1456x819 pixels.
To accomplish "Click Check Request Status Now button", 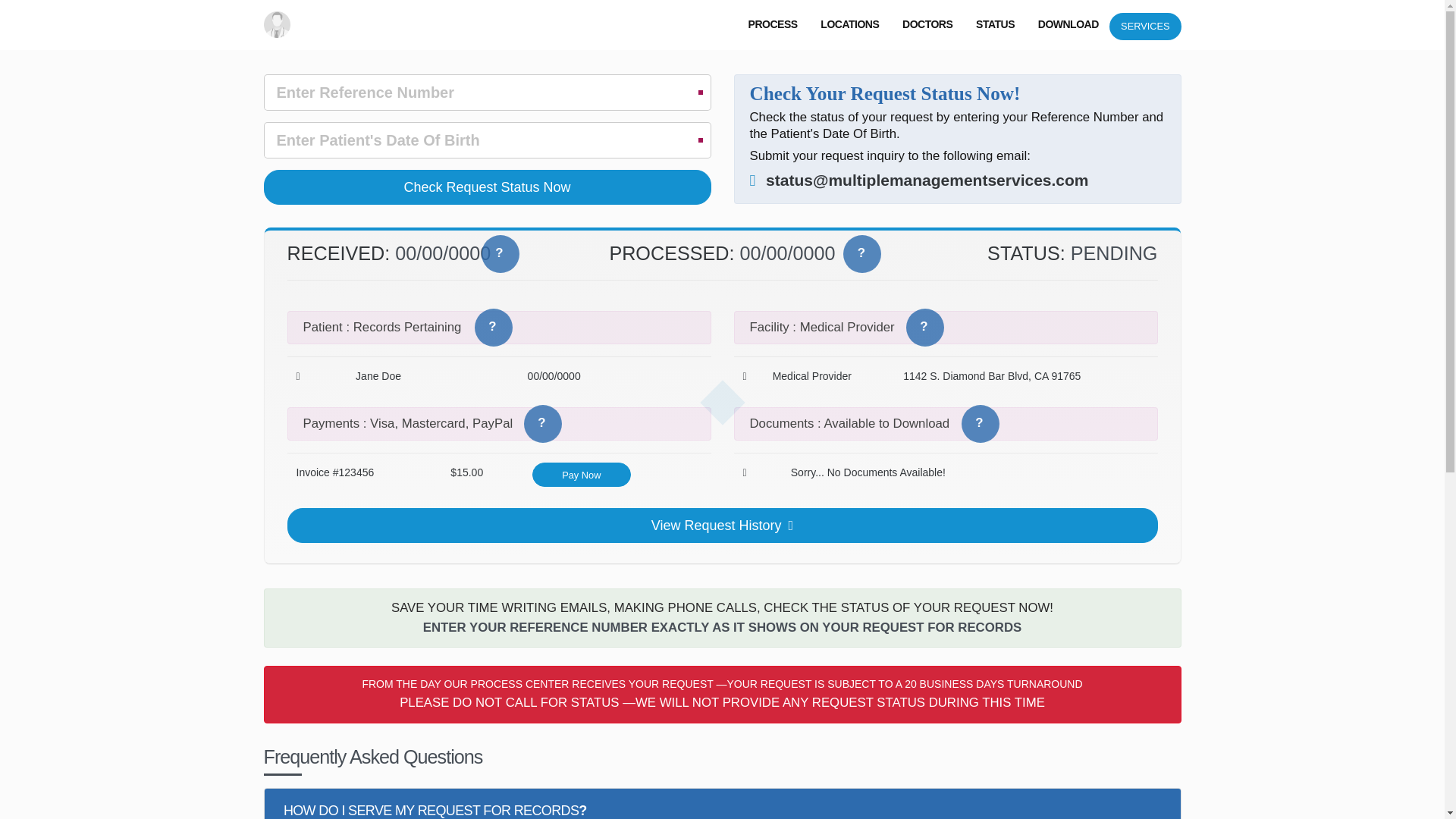I will (488, 187).
